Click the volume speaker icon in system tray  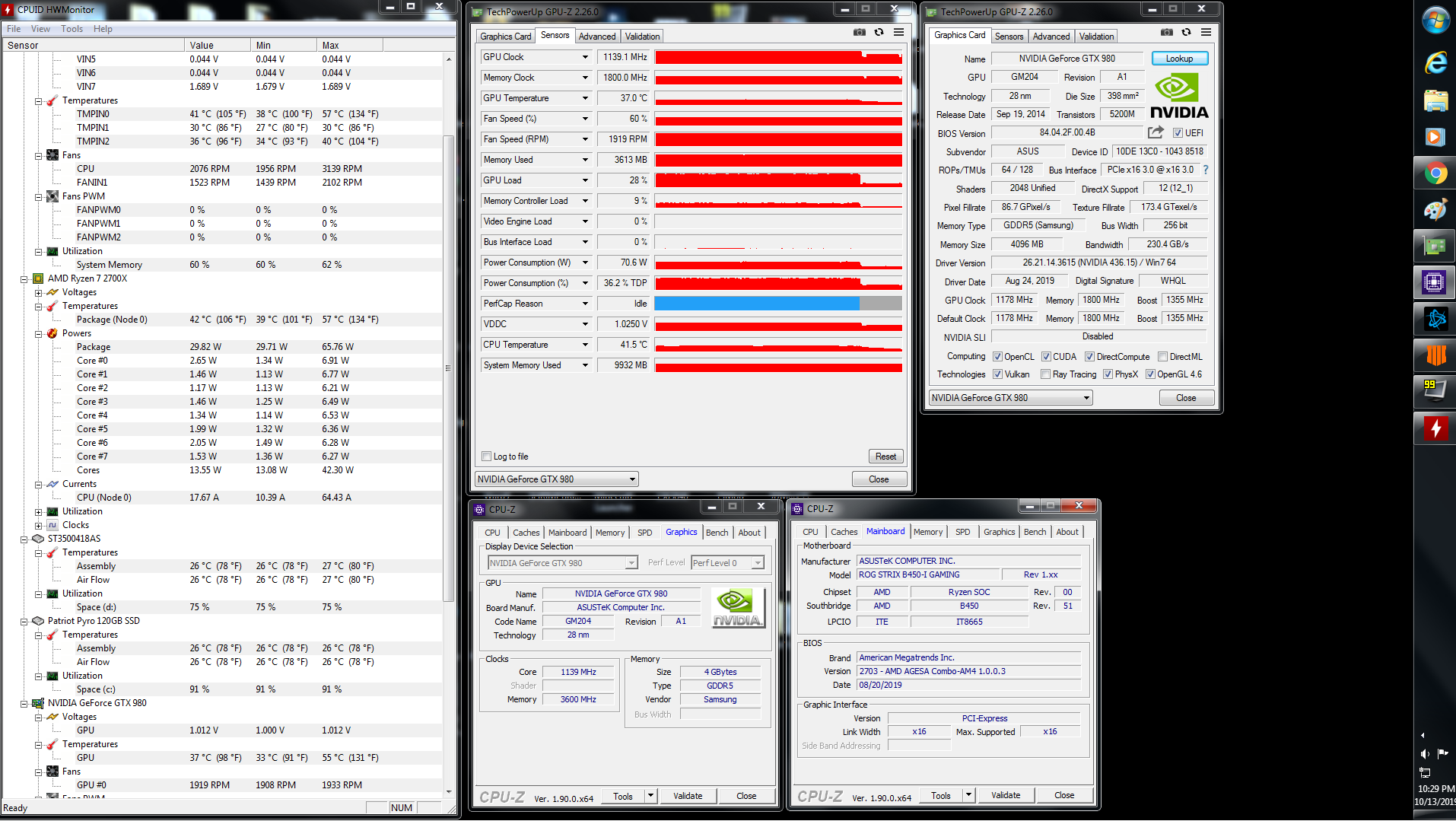[x=1425, y=753]
